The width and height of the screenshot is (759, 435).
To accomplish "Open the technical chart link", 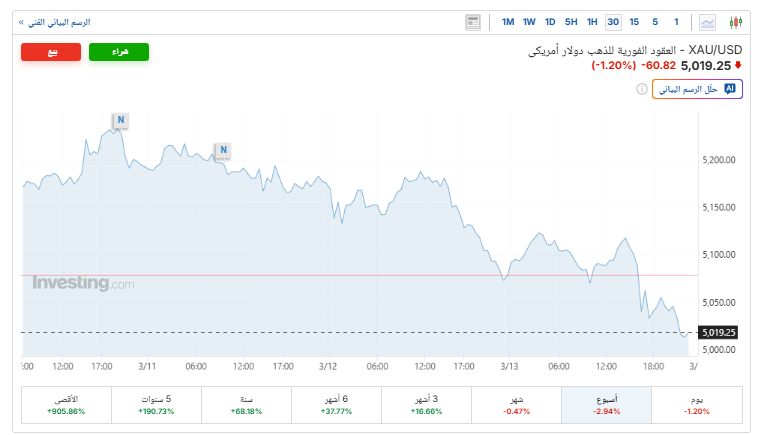I will click(x=54, y=22).
